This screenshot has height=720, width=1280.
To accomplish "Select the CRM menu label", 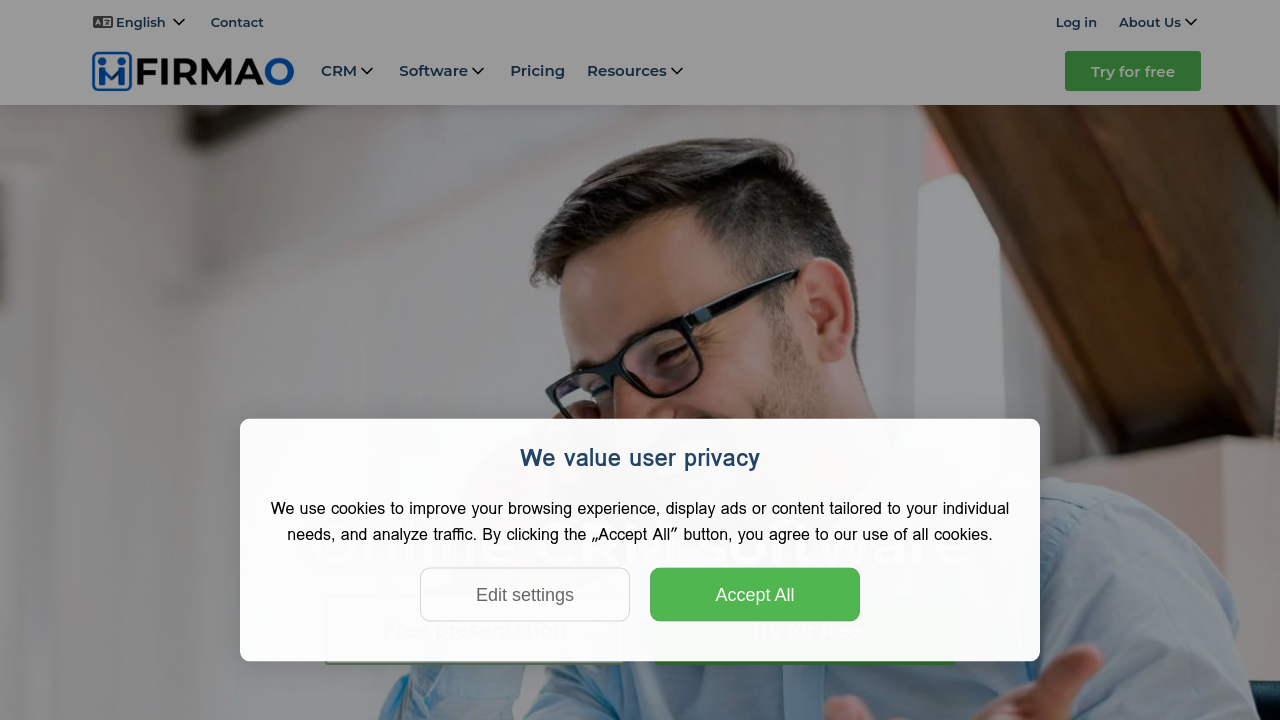I will pyautogui.click(x=339, y=71).
